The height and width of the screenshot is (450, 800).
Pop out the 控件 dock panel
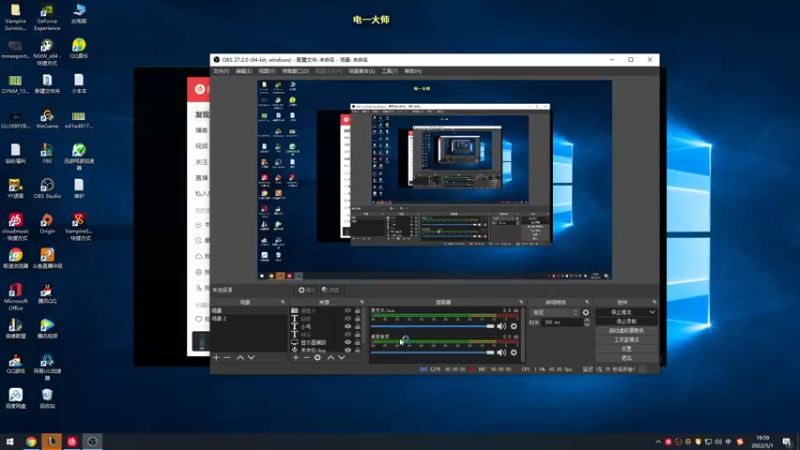point(654,302)
